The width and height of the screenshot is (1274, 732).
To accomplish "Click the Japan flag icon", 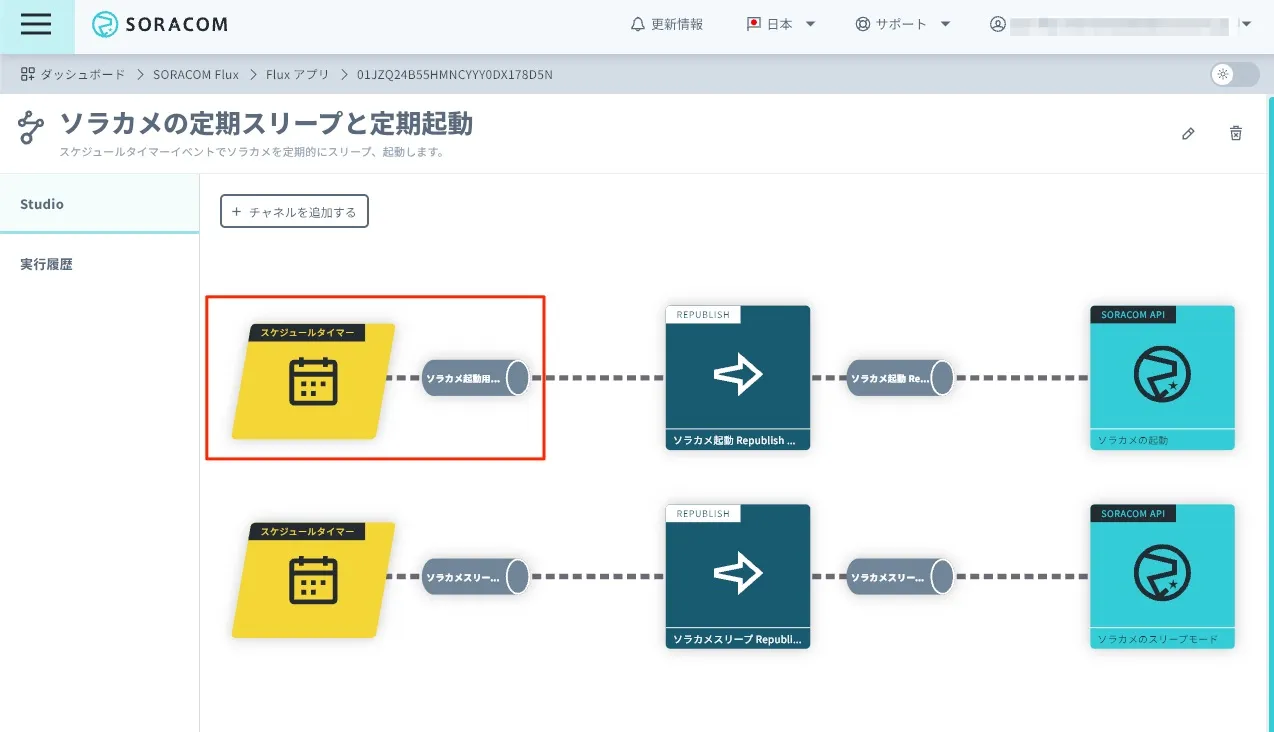I will [x=754, y=25].
